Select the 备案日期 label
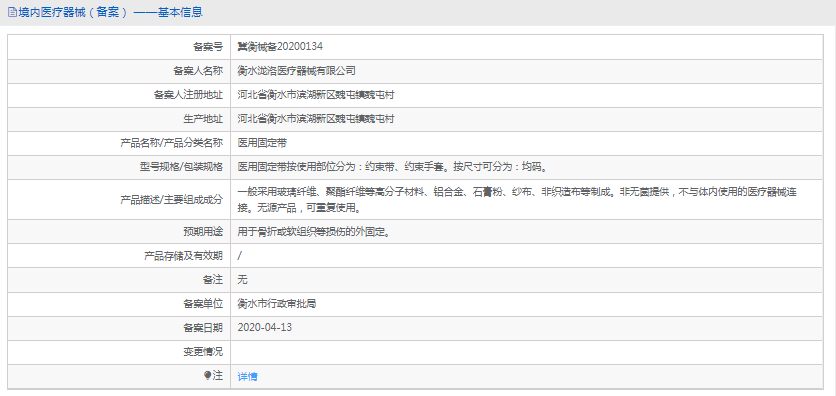836x396 pixels. [x=203, y=327]
